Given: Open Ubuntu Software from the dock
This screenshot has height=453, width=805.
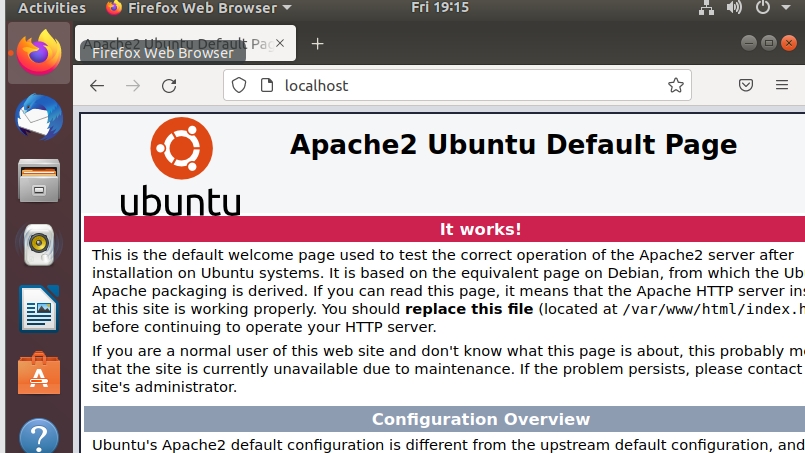Looking at the screenshot, I should click(x=39, y=373).
